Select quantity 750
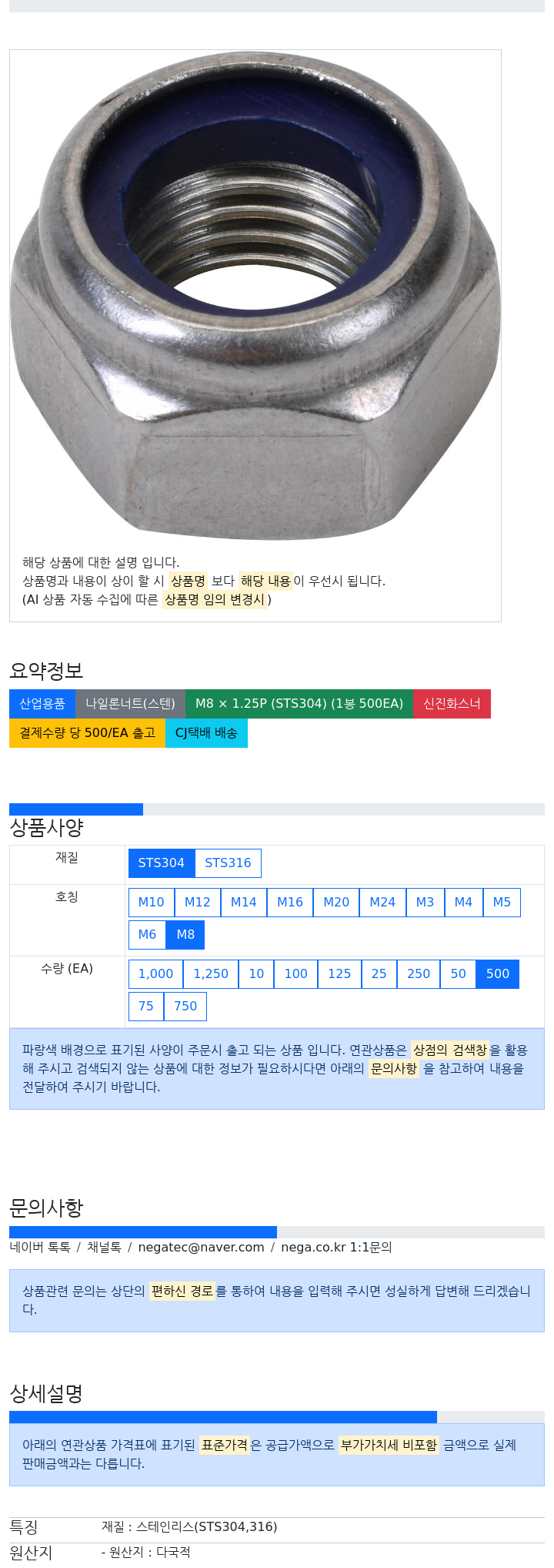The height and width of the screenshot is (1568, 554). [x=185, y=1007]
